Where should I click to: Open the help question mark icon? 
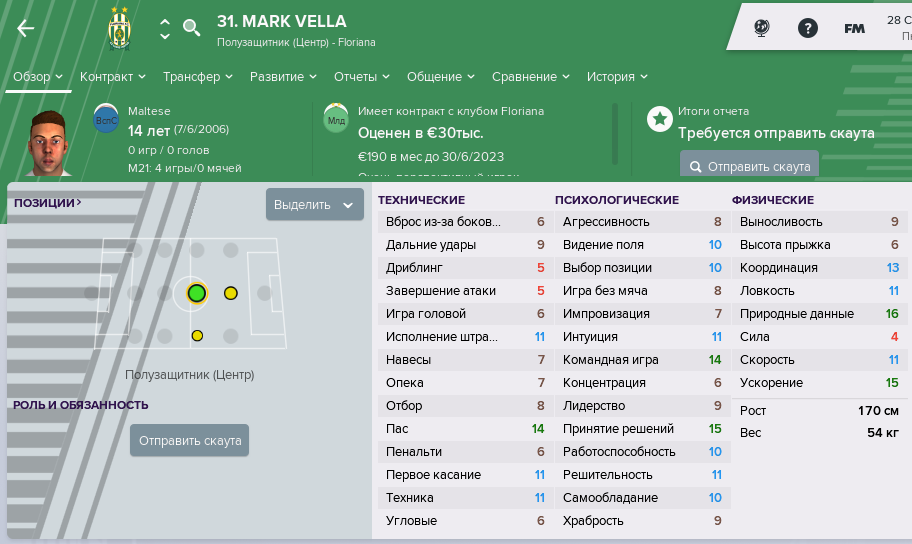point(807,28)
